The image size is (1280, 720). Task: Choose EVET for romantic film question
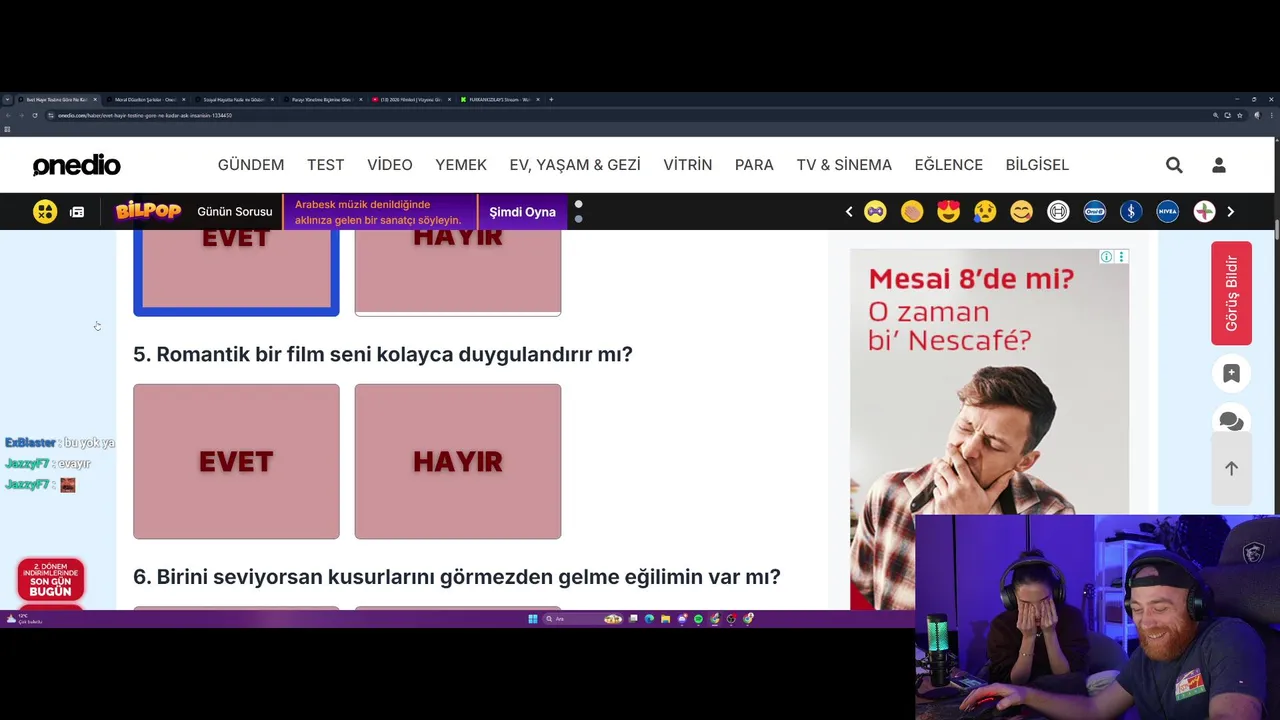click(x=236, y=461)
